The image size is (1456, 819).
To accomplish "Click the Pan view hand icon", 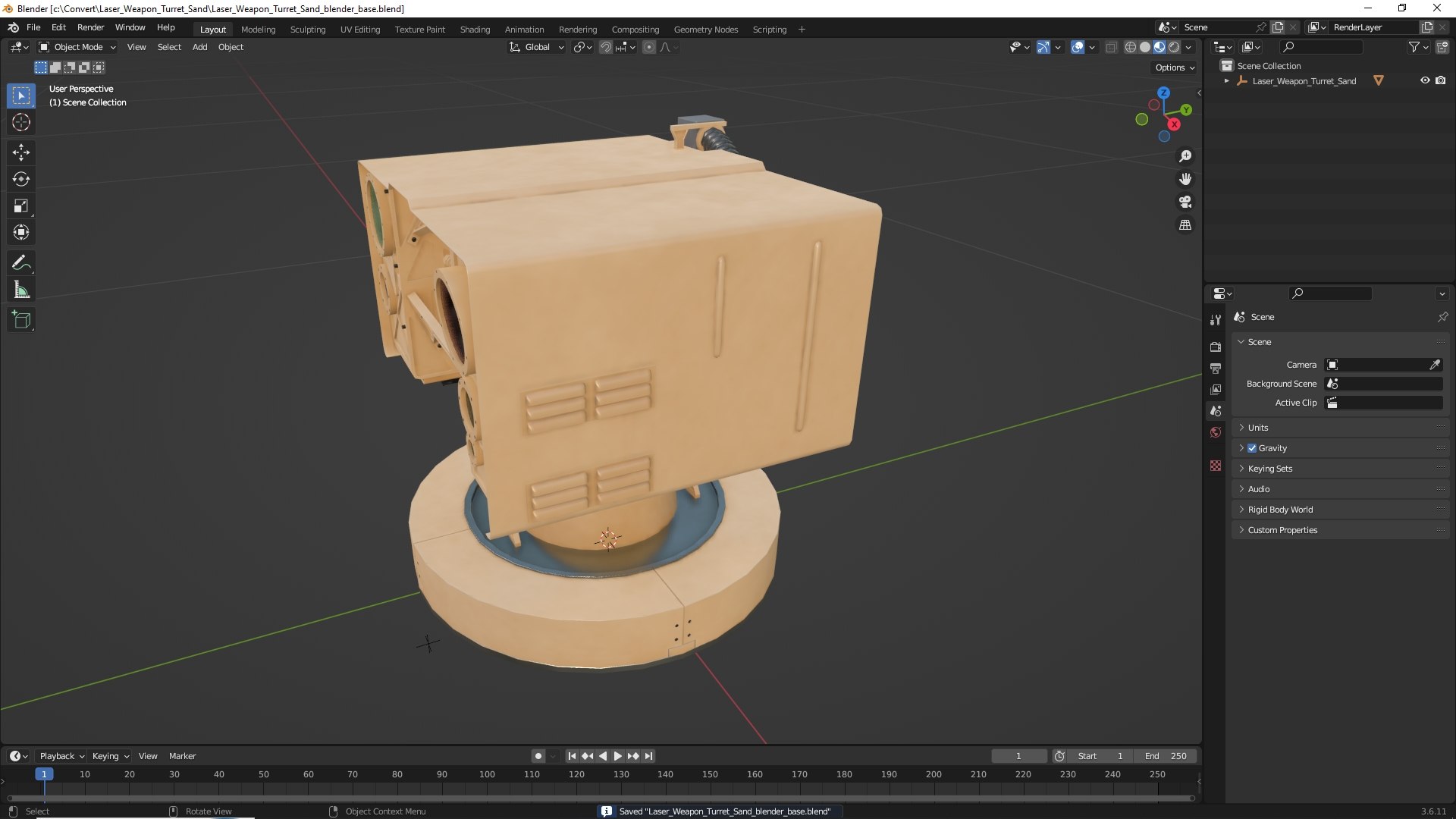I will (x=1185, y=179).
